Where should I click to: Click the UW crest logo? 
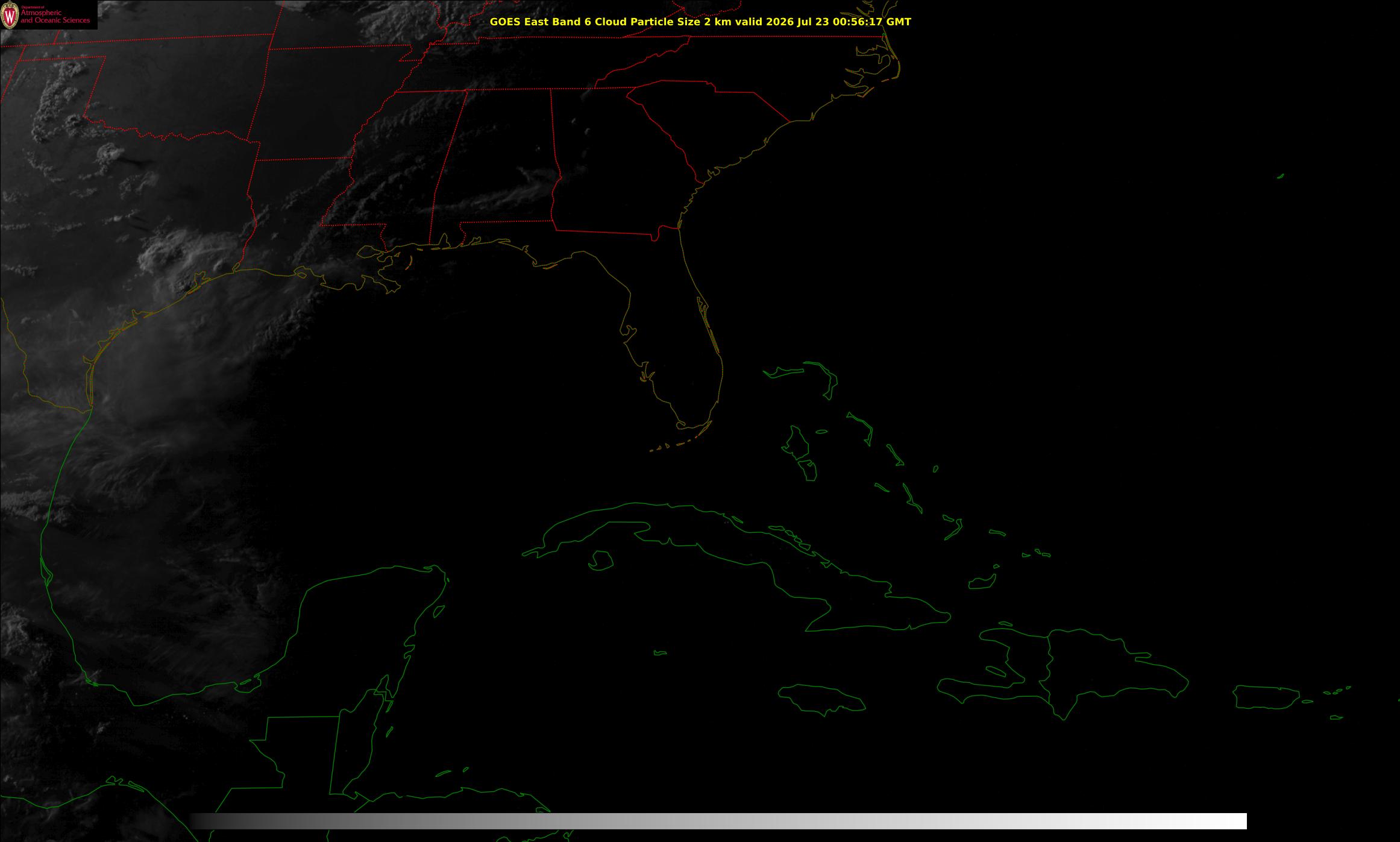coord(10,15)
